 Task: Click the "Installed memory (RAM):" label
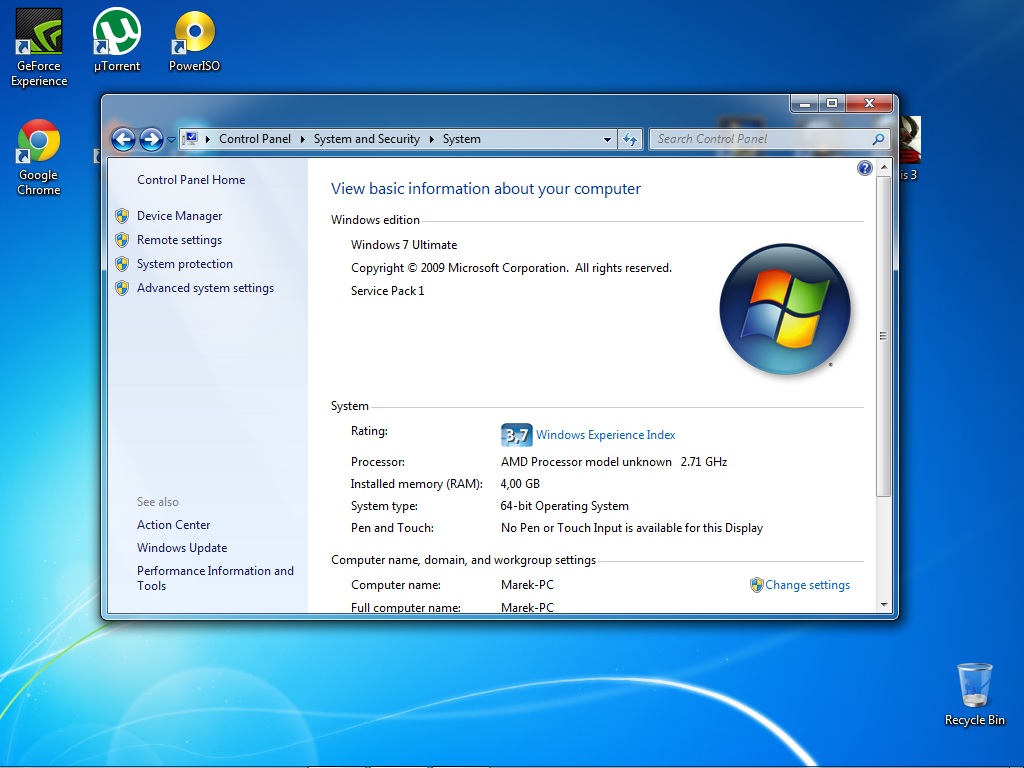click(x=417, y=484)
